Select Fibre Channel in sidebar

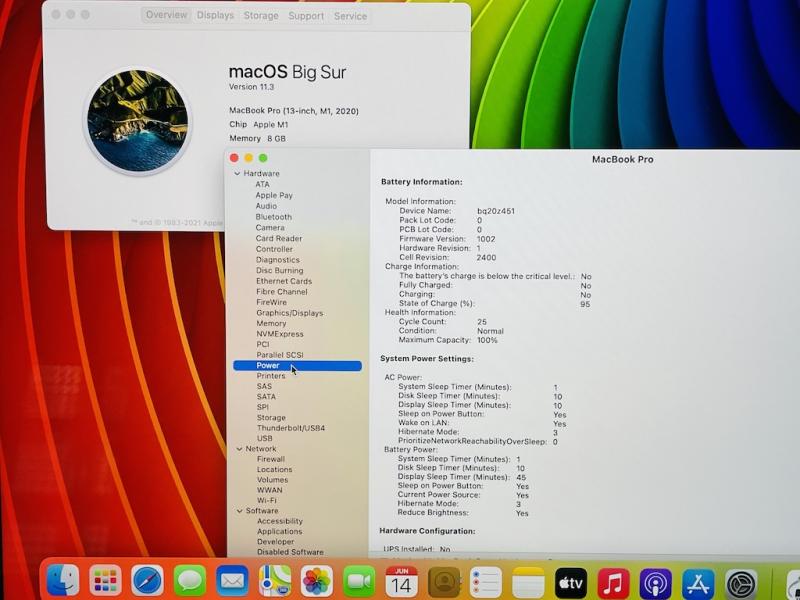tap(282, 292)
